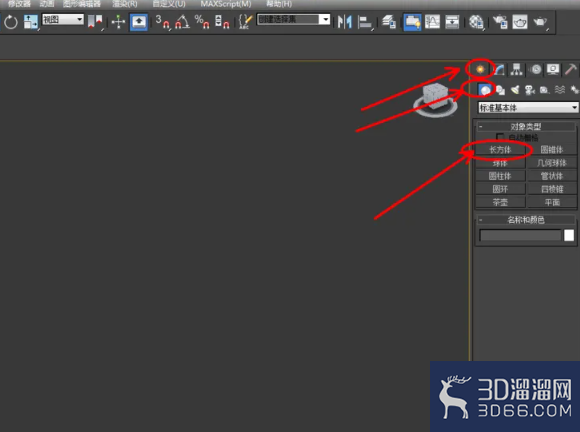Toggle Percent Snap icon

click(202, 22)
